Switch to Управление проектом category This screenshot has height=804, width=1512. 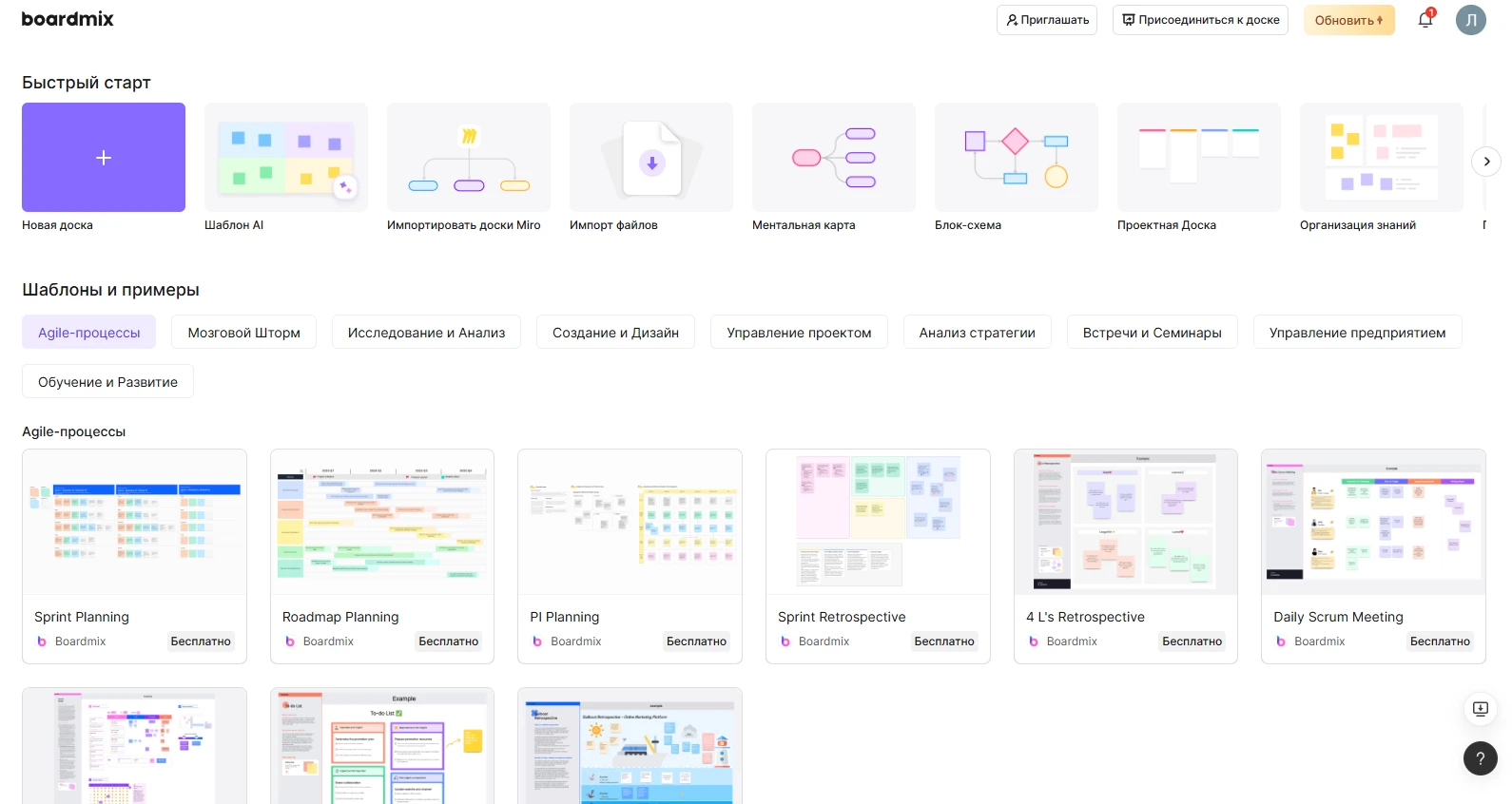[799, 333]
